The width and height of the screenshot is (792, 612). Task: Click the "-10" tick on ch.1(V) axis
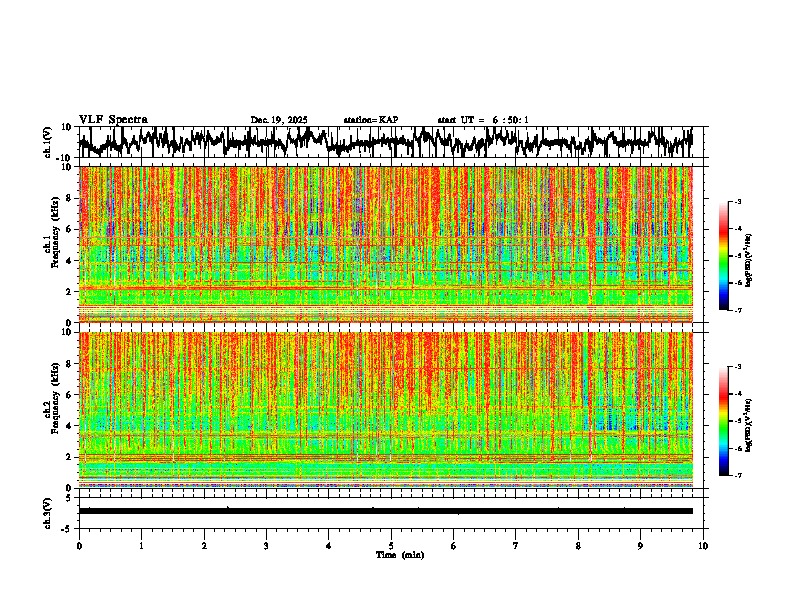click(x=65, y=157)
